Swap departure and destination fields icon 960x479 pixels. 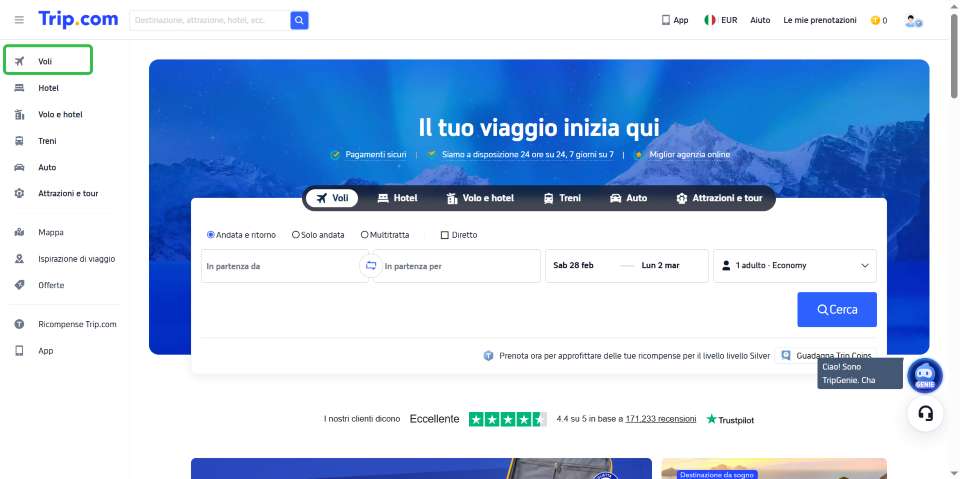tap(371, 266)
